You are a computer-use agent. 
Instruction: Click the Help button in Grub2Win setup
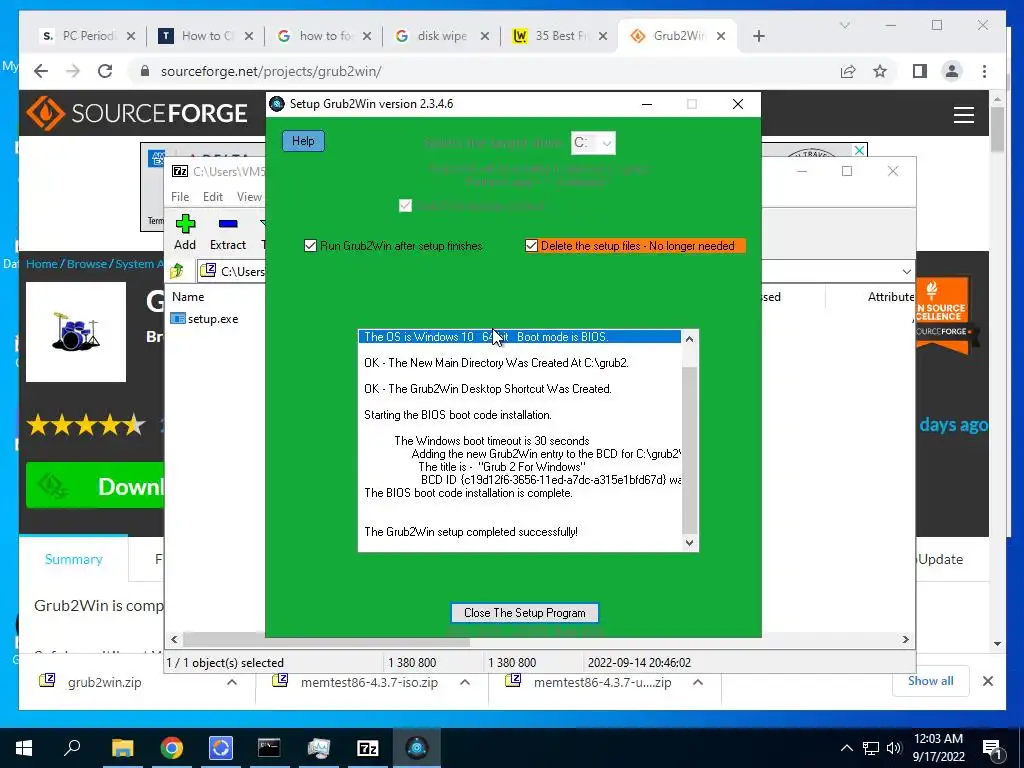303,141
